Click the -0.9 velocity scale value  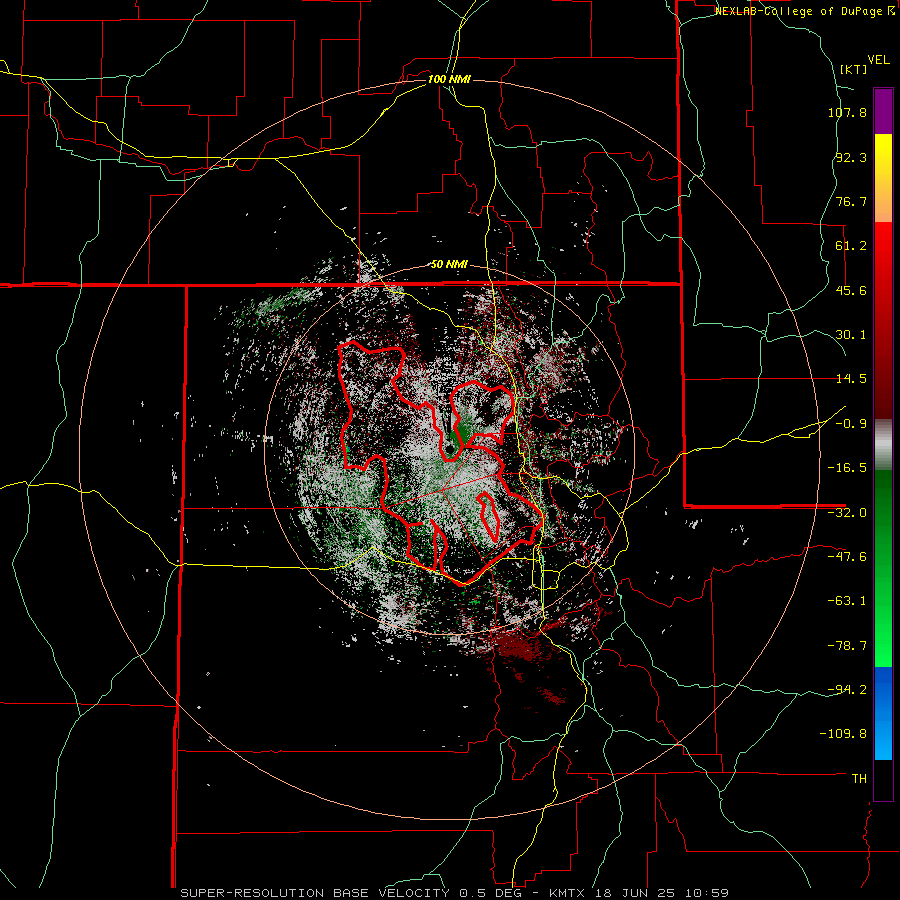click(851, 424)
